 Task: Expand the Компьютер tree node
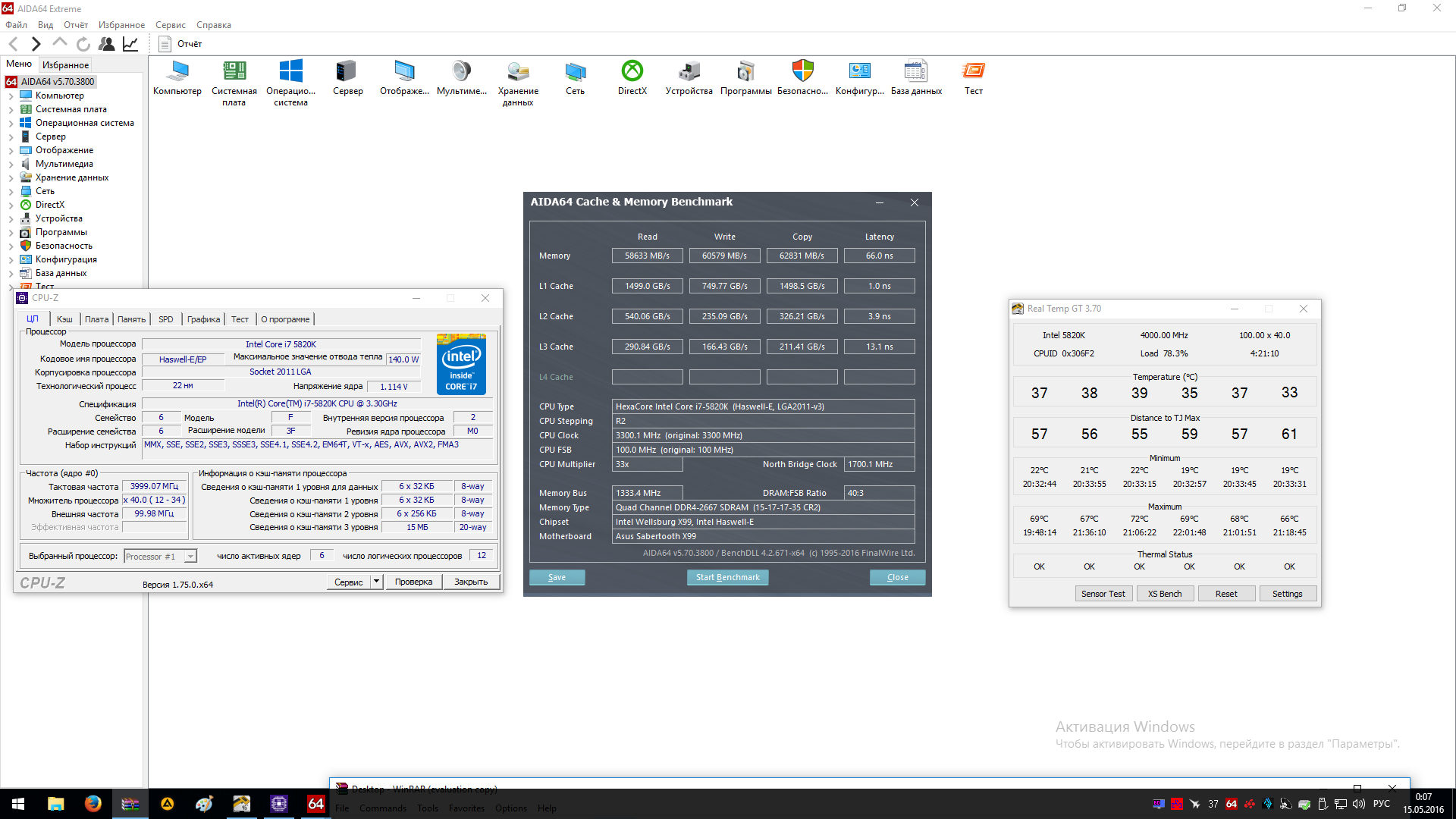[x=11, y=96]
